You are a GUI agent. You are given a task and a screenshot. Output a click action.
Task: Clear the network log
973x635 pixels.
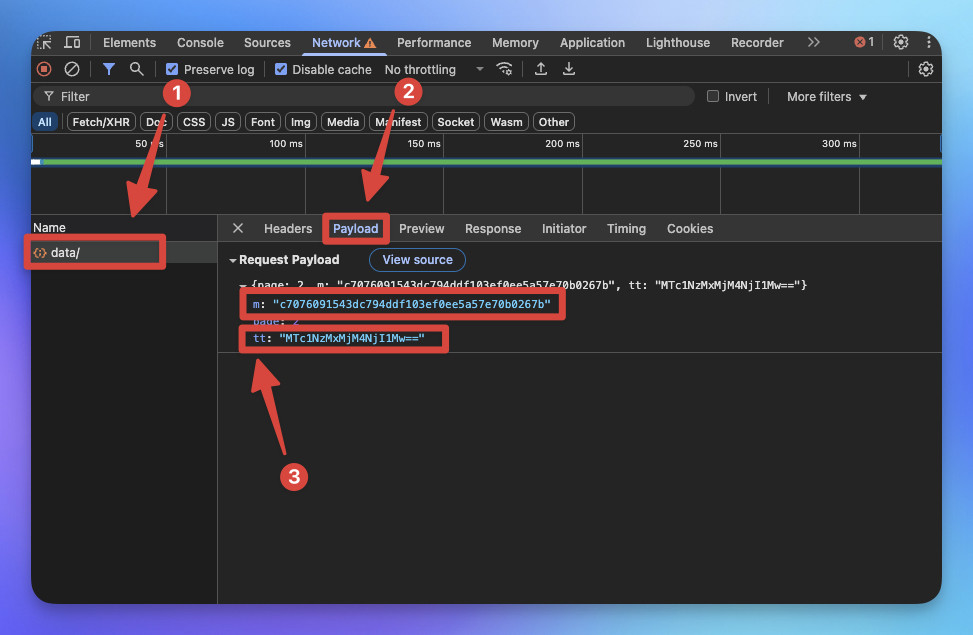[x=72, y=69]
